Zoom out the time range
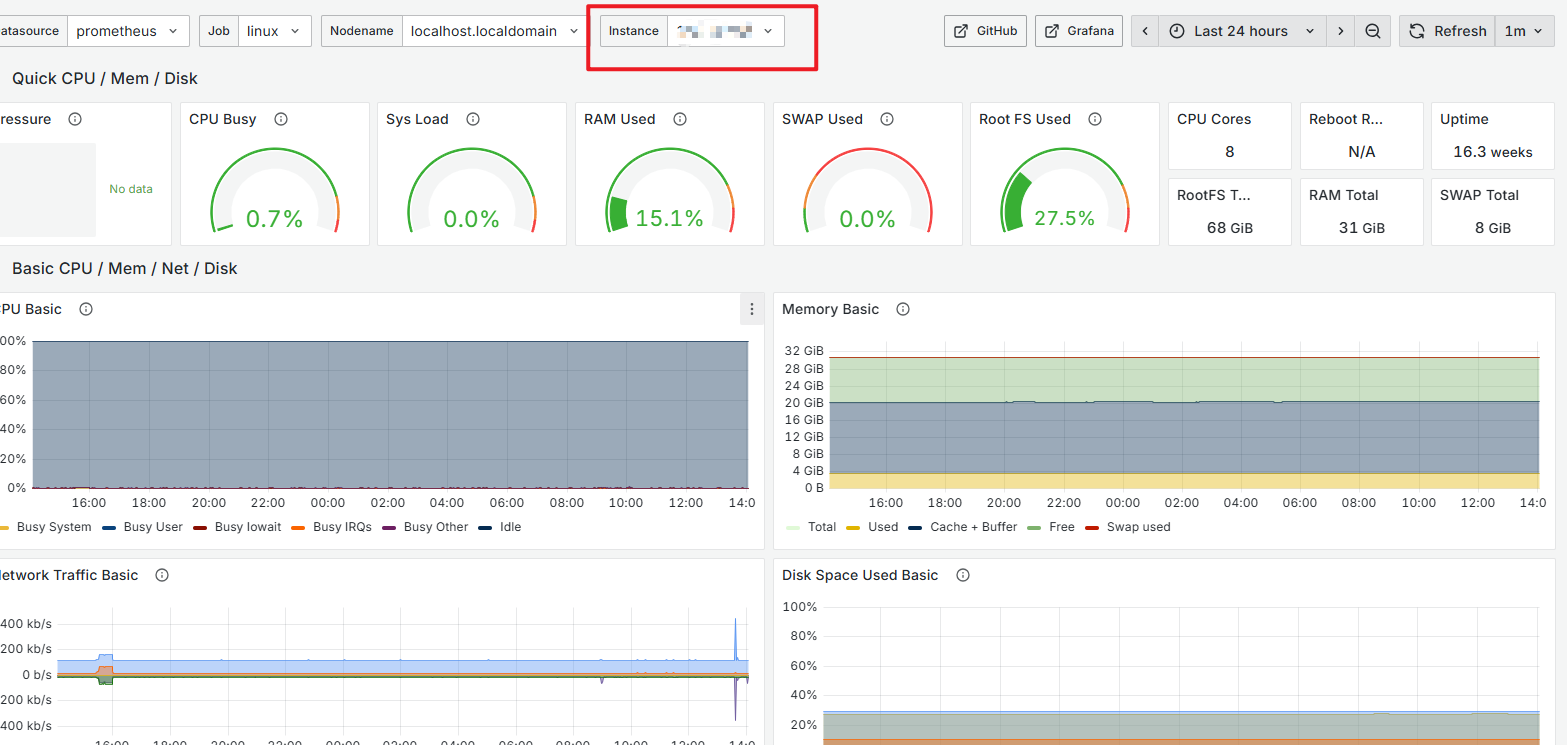The image size is (1567, 745). [x=1374, y=31]
